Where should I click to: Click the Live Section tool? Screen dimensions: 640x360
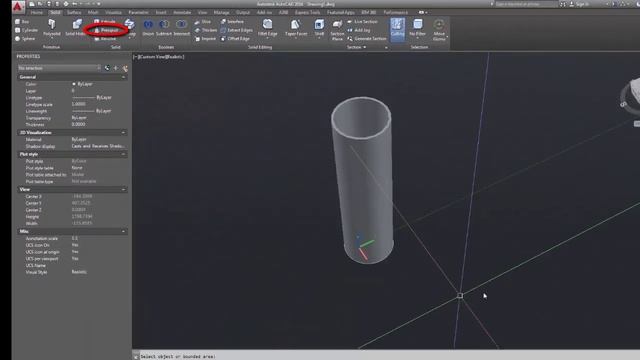point(362,22)
